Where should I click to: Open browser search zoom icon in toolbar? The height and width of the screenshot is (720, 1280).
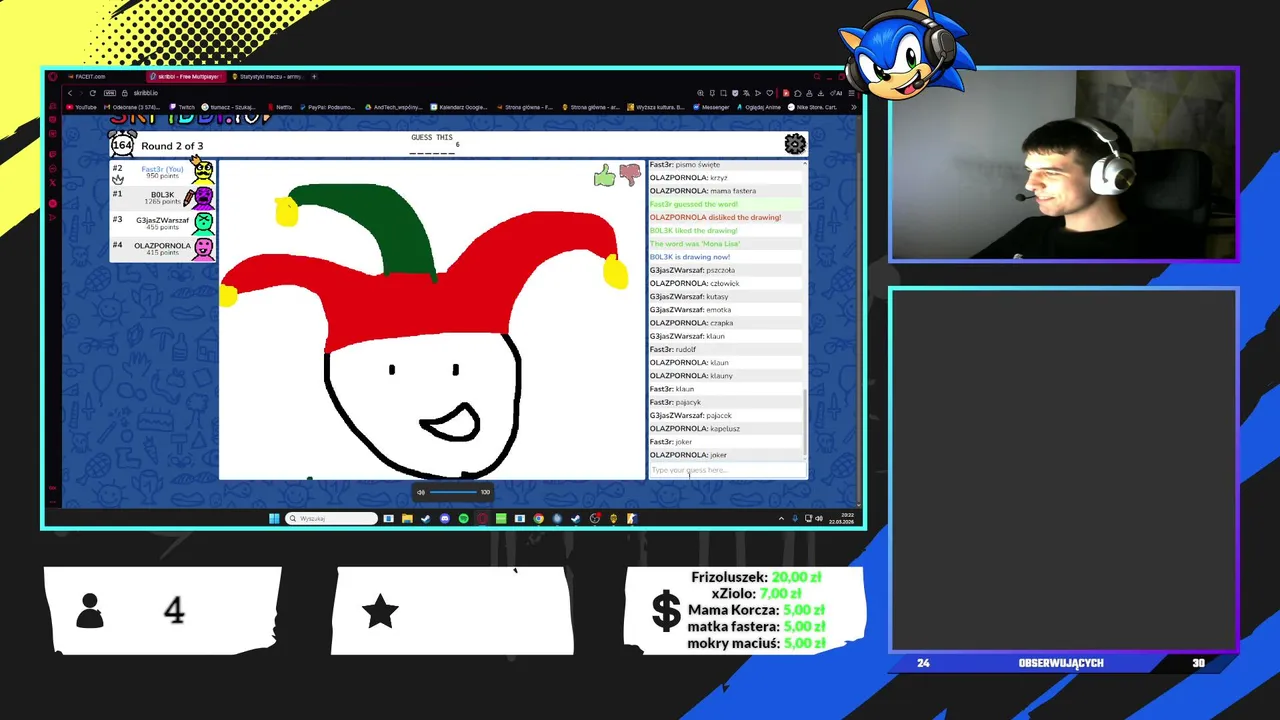(x=701, y=93)
